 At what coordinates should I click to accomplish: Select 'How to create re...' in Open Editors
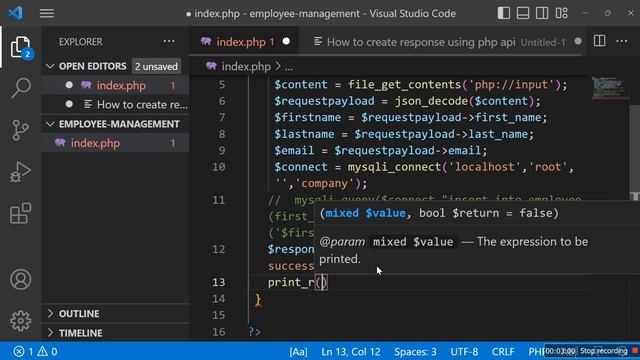(x=116, y=105)
